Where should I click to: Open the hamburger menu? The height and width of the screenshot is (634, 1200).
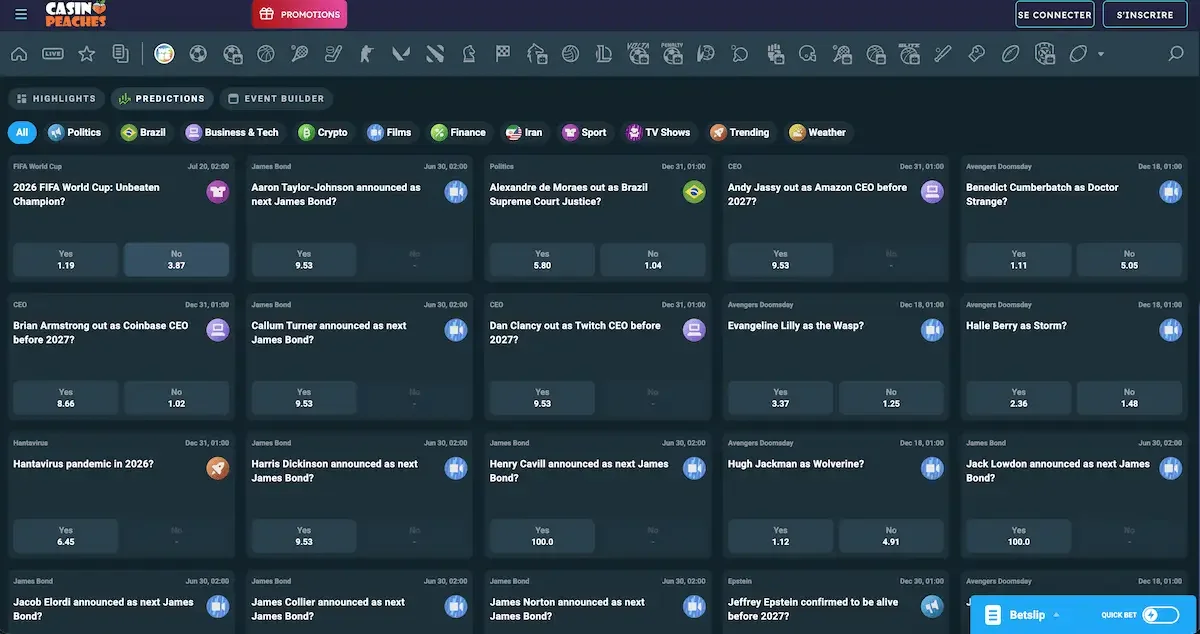[21, 15]
